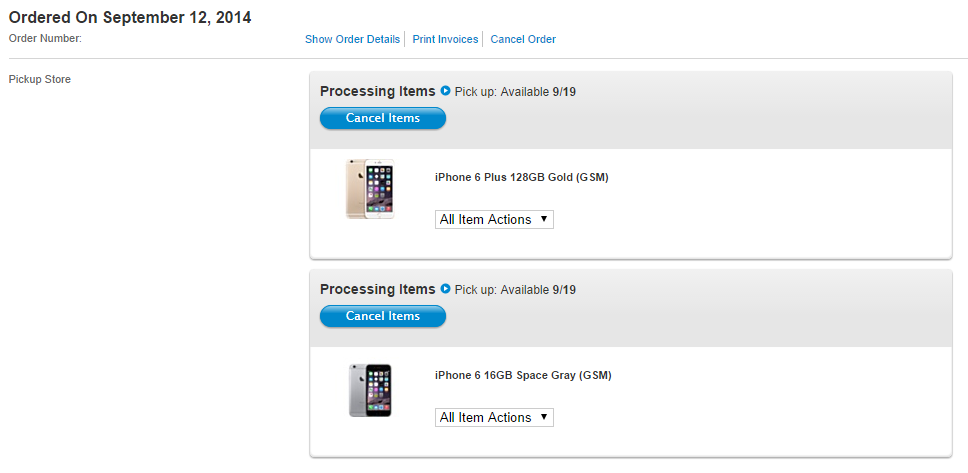Click the iPhone 6 Plus 128GB Gold (GSM) title

click(x=521, y=177)
